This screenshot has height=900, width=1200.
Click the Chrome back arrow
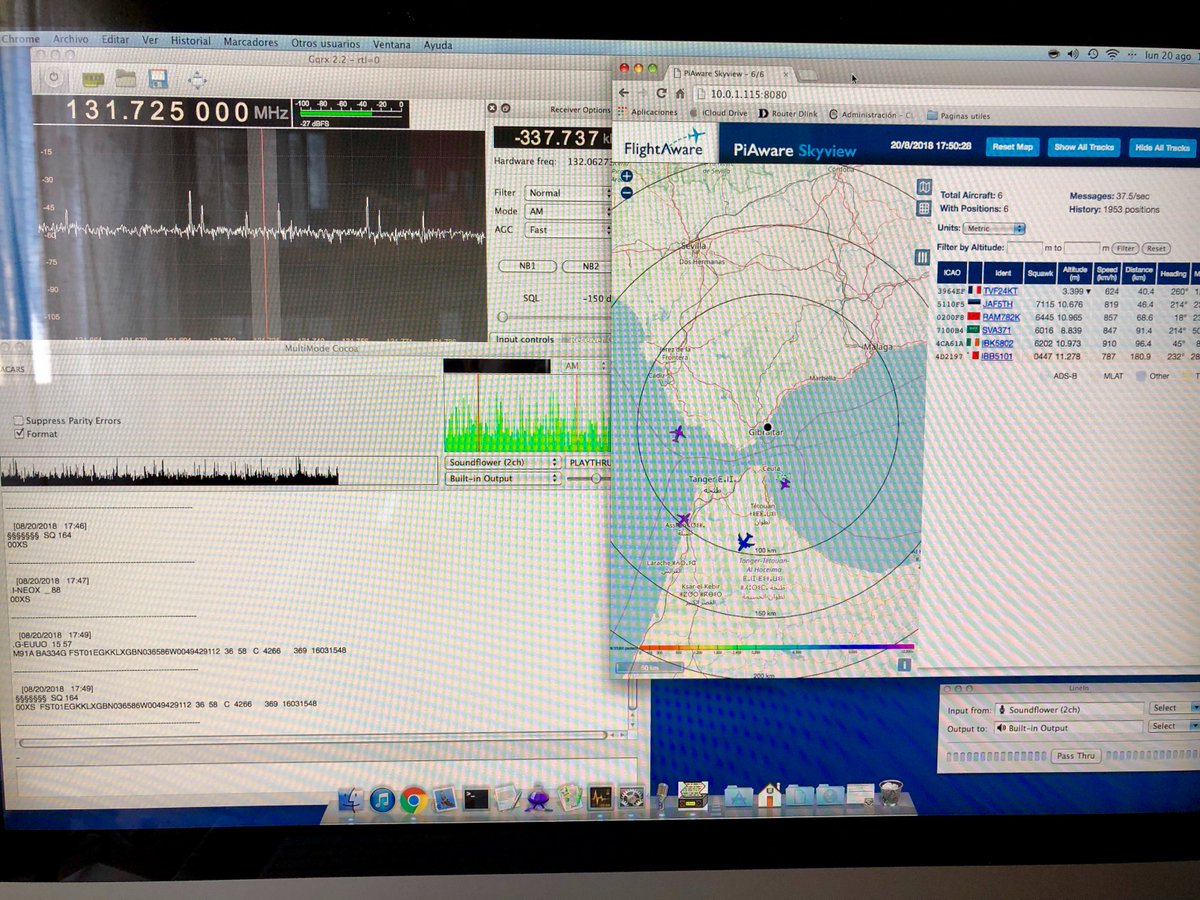coord(624,93)
